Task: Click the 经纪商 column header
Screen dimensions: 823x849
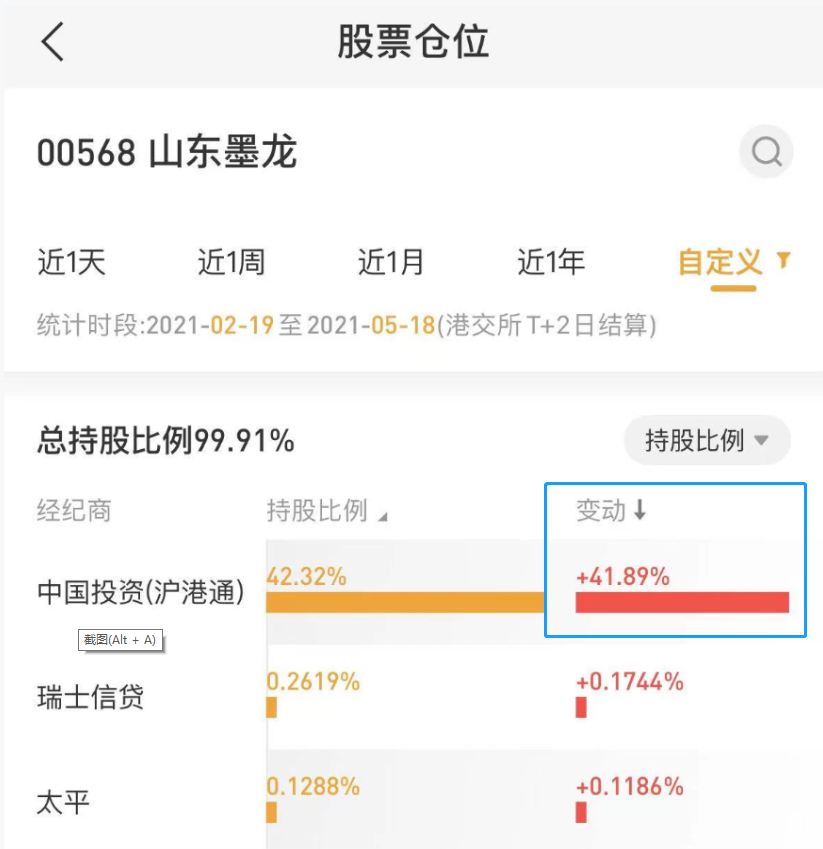Action: (x=74, y=511)
